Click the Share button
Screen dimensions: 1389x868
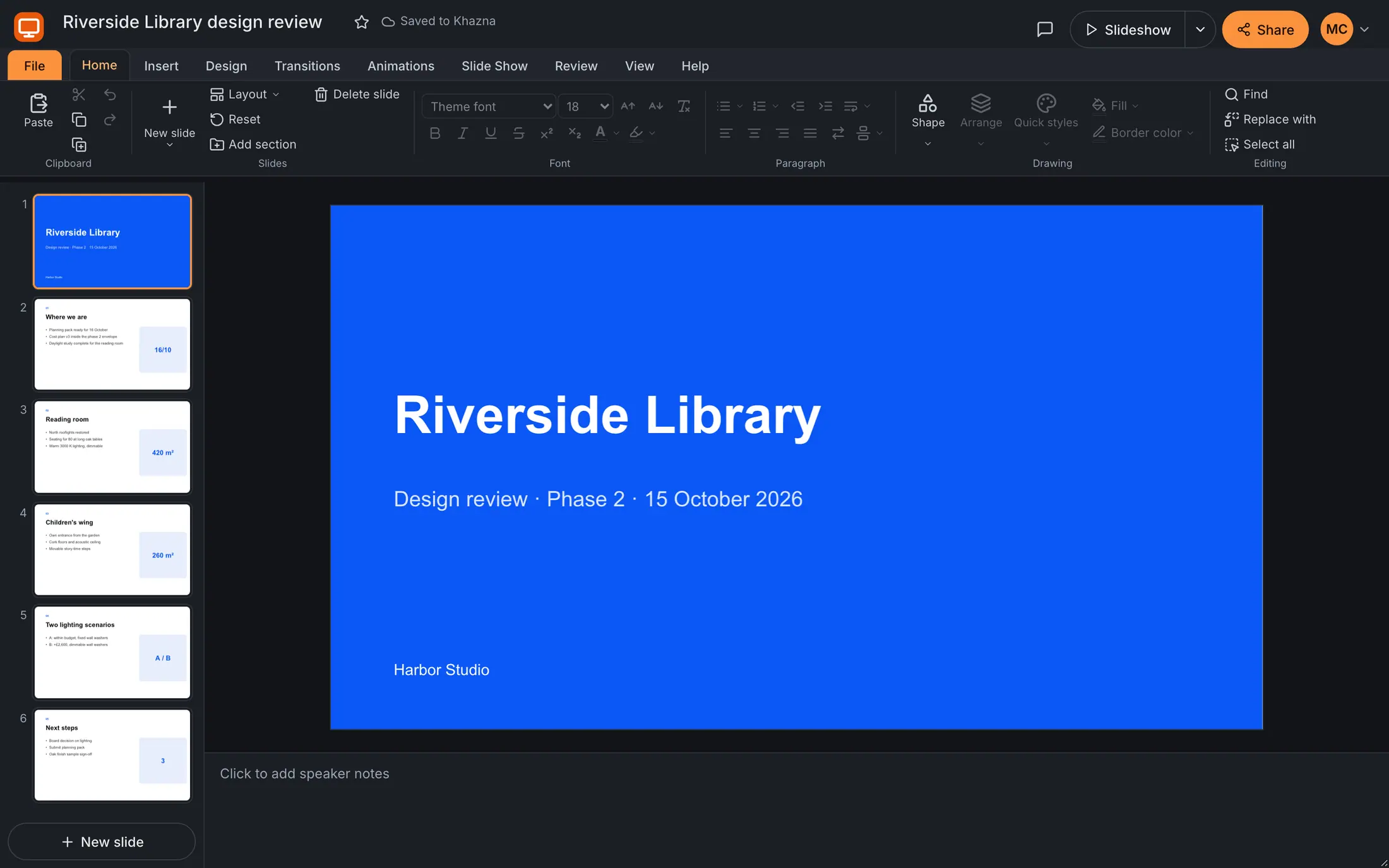(x=1265, y=30)
